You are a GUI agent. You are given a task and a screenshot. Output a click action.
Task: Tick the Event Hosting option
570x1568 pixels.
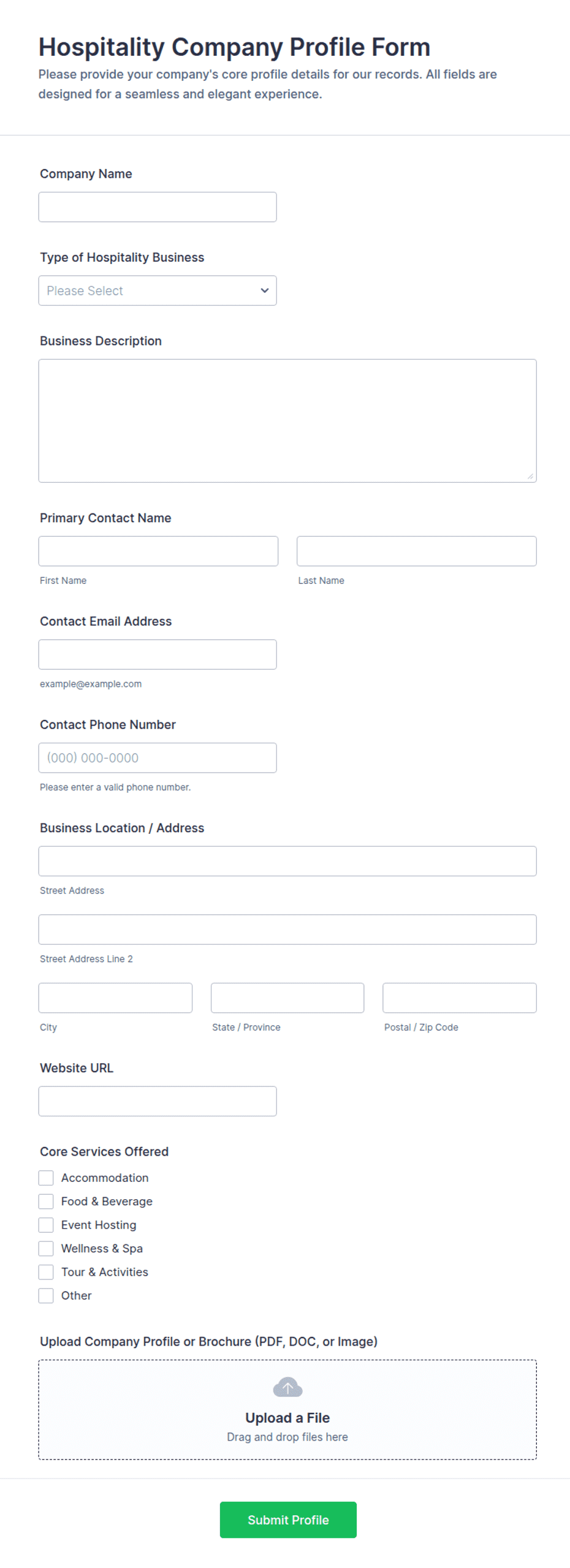pyautogui.click(x=46, y=1224)
